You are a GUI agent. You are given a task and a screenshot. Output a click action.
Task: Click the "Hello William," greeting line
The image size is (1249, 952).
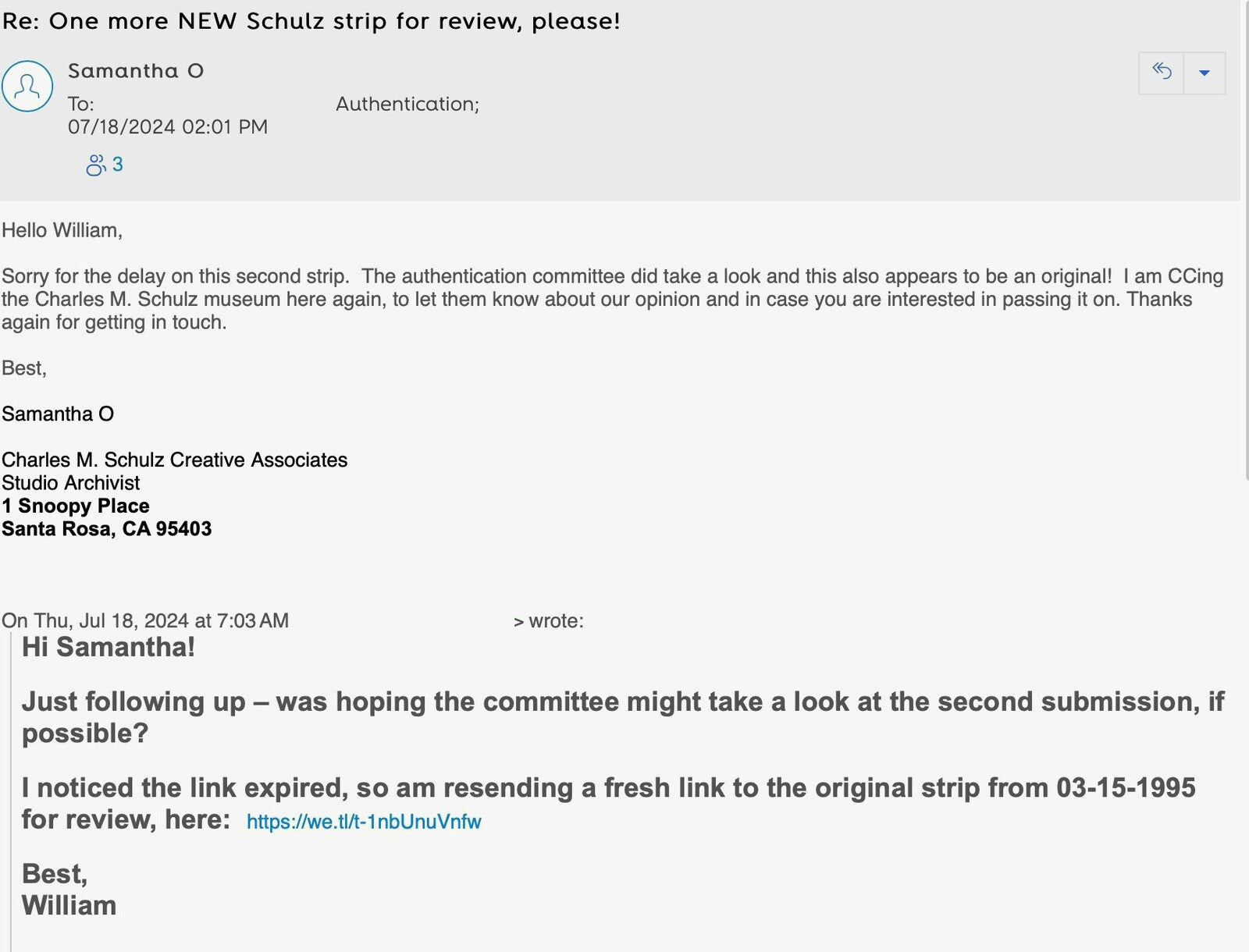click(x=62, y=230)
